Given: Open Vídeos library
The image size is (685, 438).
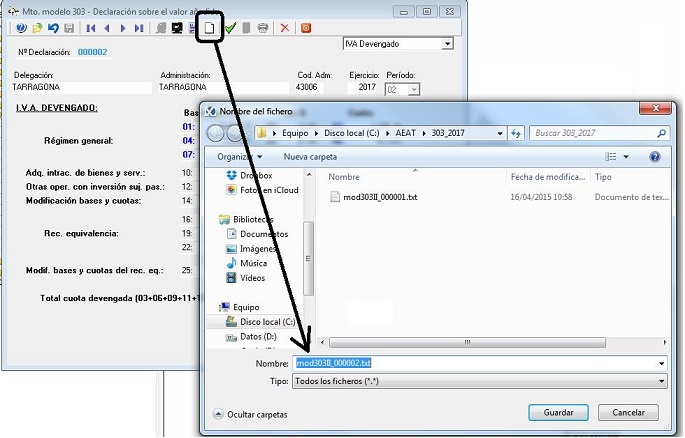Looking at the screenshot, I should (x=246, y=278).
